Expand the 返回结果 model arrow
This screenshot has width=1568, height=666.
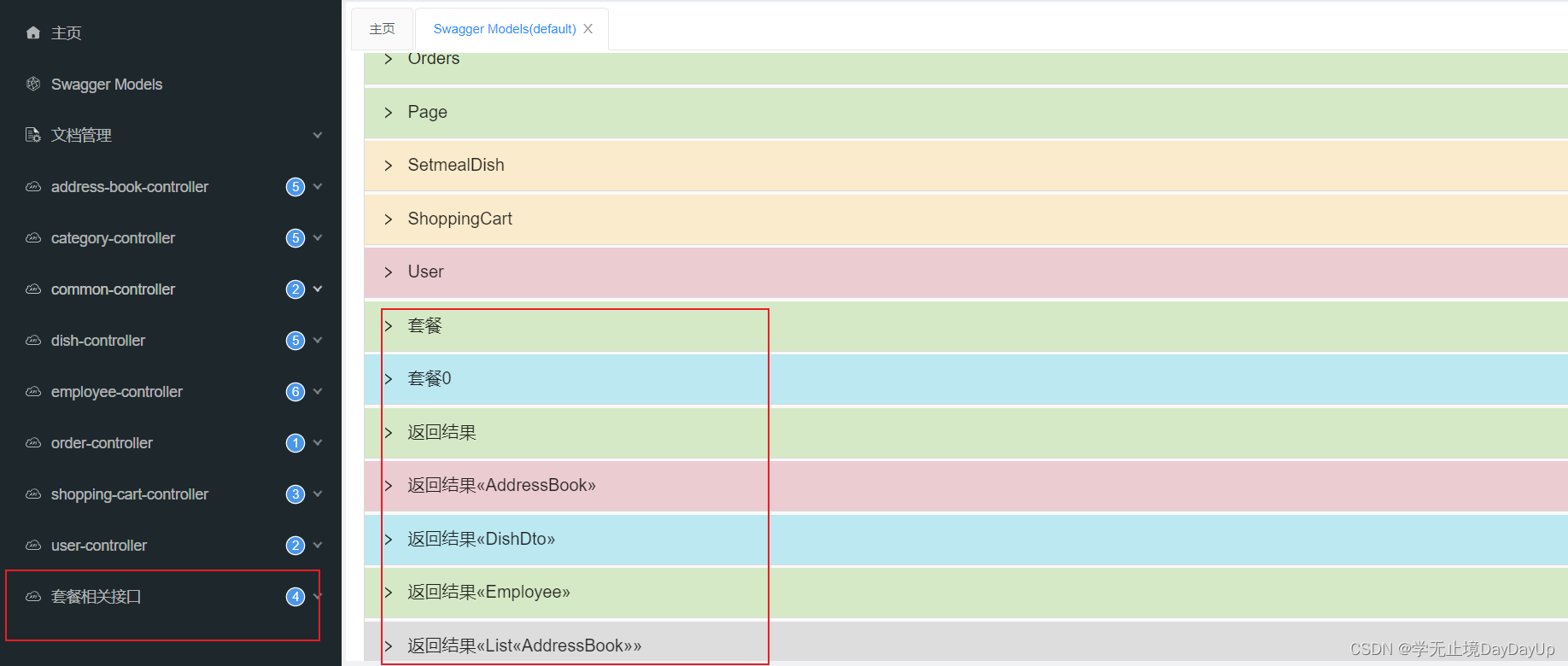click(x=389, y=433)
